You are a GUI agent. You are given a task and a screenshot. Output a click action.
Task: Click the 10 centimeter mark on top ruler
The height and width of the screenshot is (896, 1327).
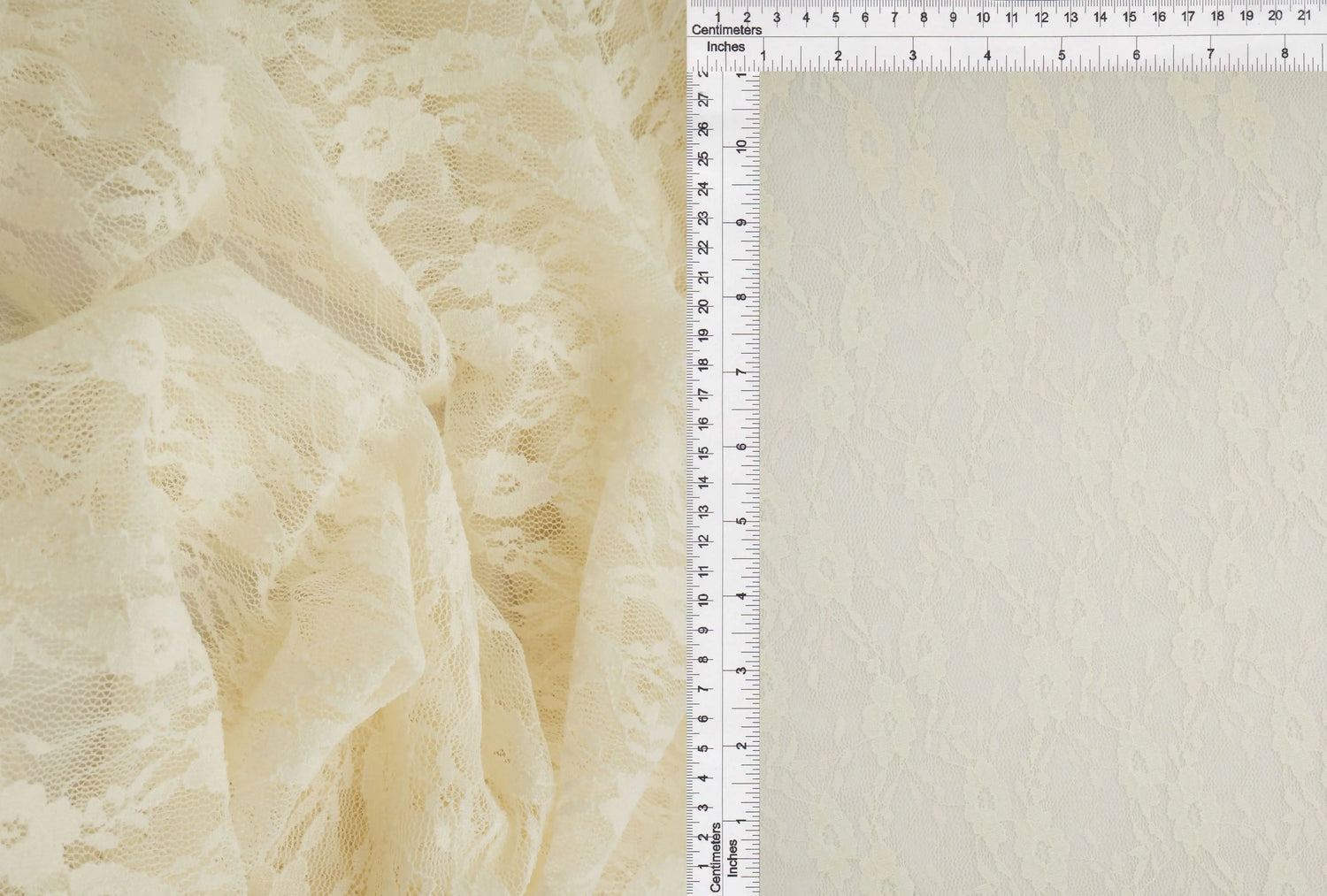983,17
